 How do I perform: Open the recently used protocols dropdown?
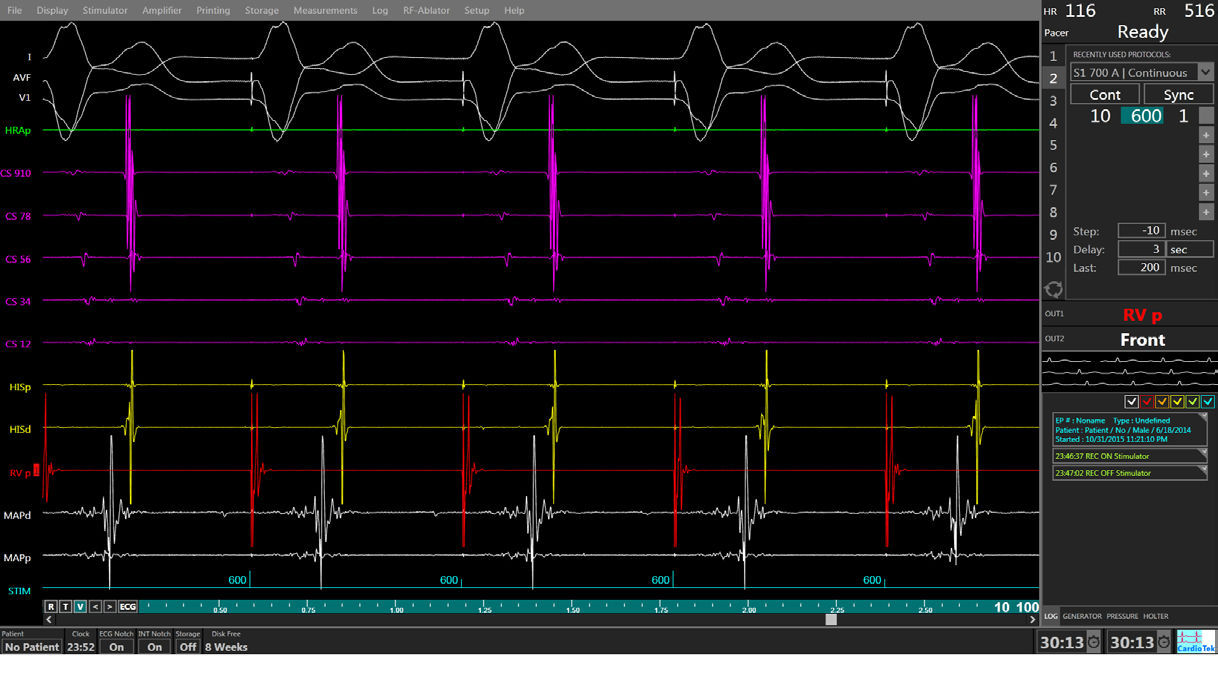(1205, 72)
